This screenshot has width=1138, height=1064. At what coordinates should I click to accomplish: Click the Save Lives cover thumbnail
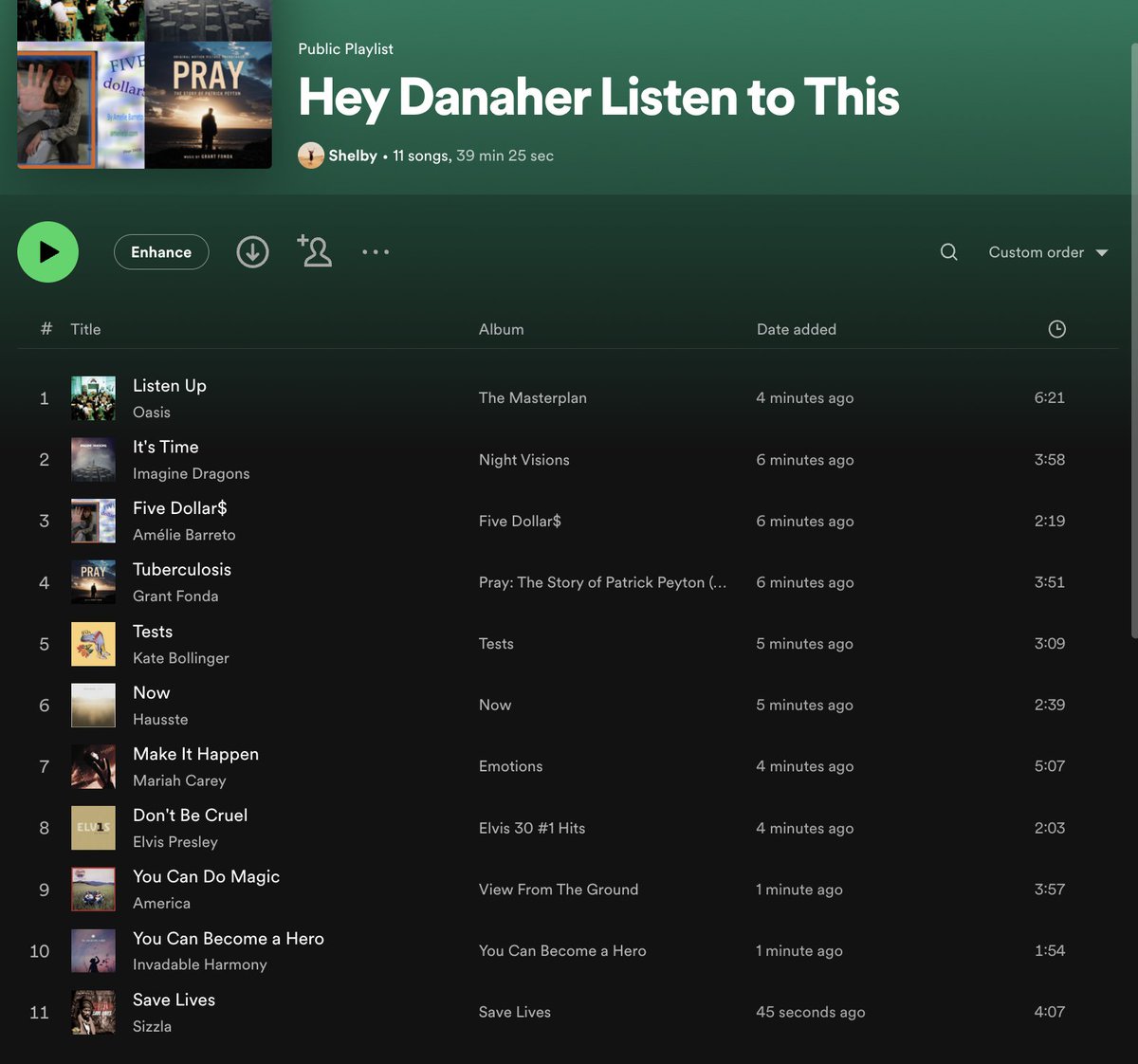(x=93, y=1012)
